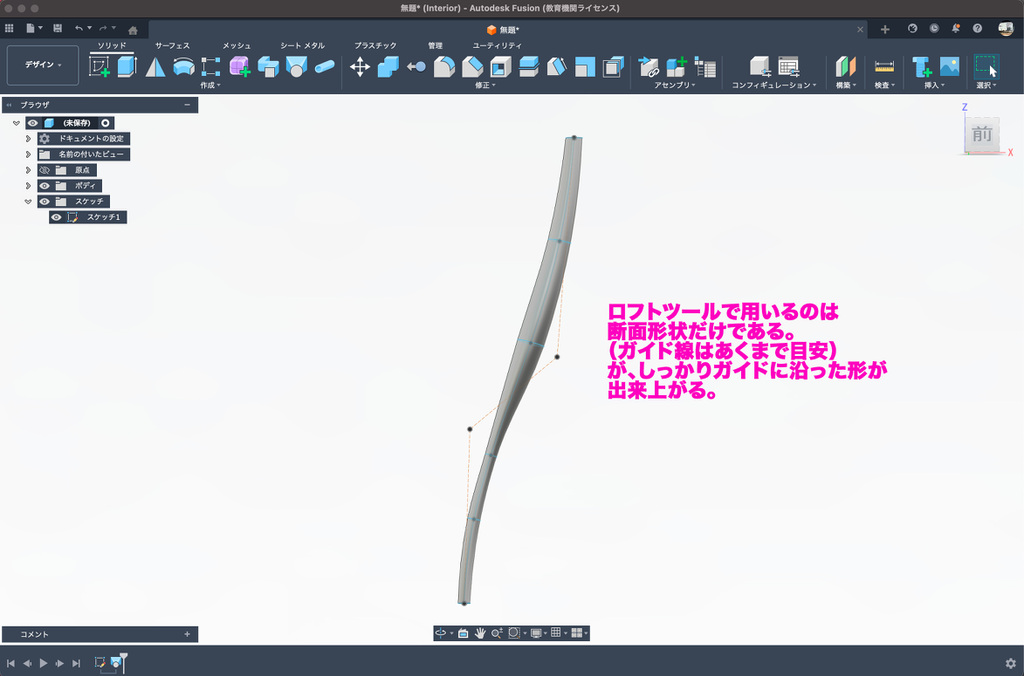This screenshot has height=676, width=1024.
Task: Open the アセンブリ menu
Action: (x=675, y=86)
